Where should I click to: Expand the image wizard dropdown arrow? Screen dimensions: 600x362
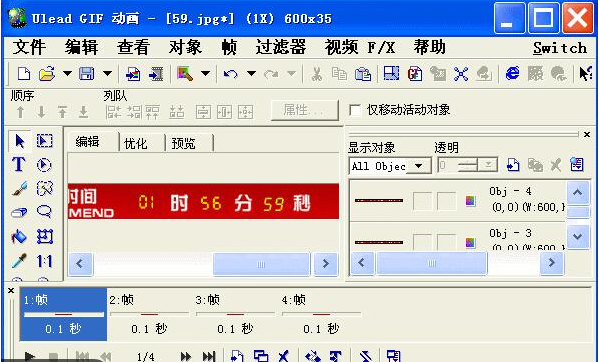pos(205,73)
